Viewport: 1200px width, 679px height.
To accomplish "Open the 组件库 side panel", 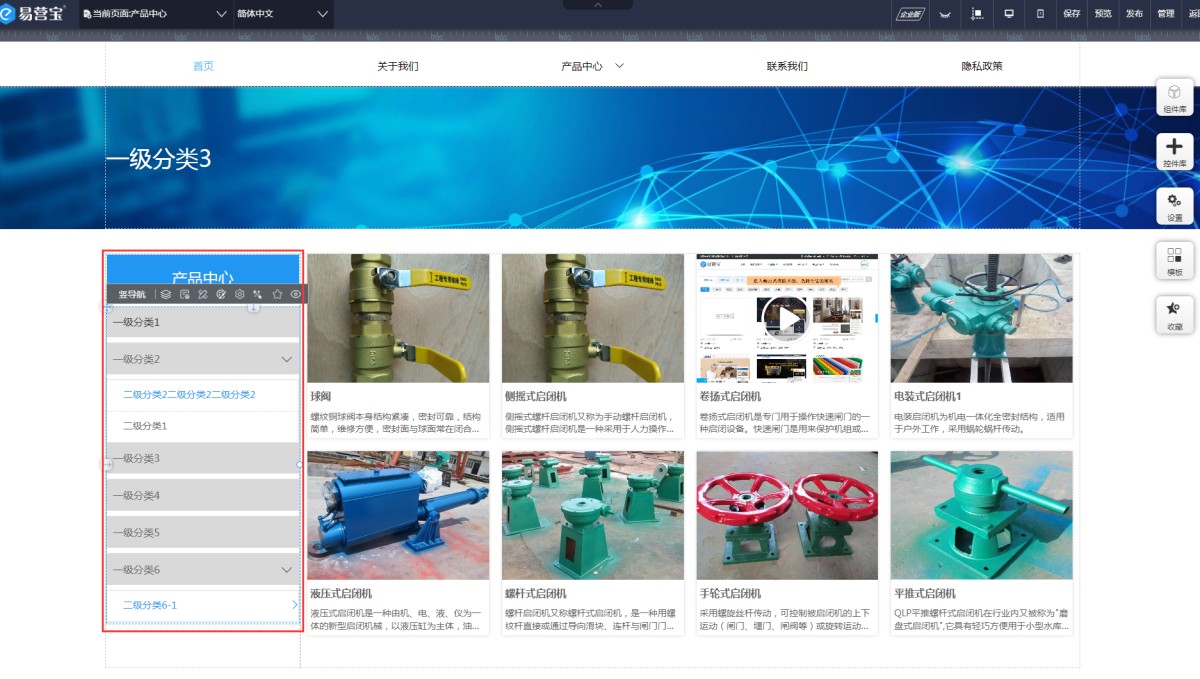I will click(x=1174, y=97).
